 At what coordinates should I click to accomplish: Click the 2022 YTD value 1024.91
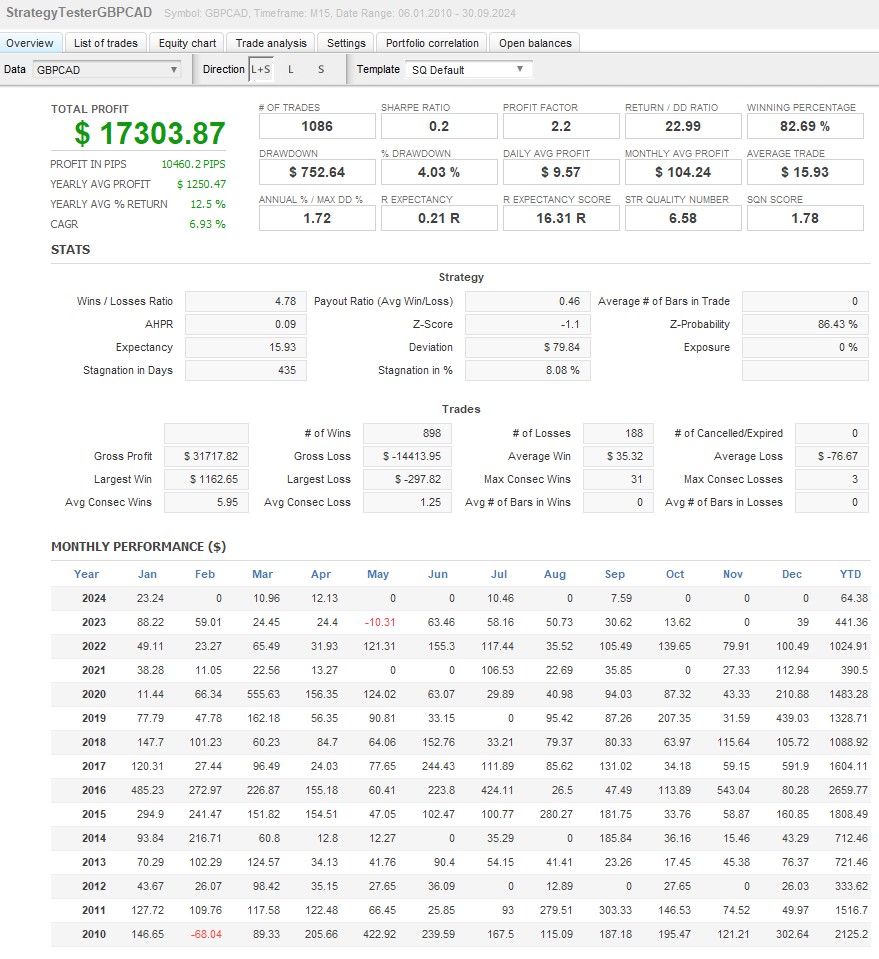848,646
